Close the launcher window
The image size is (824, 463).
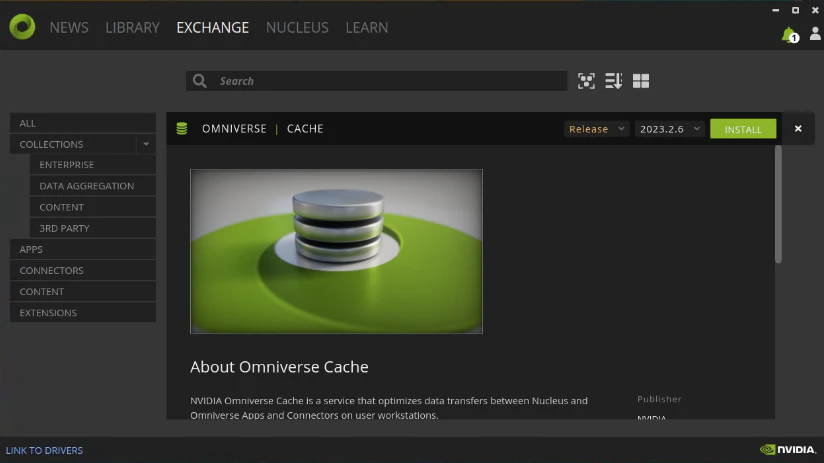[x=815, y=10]
